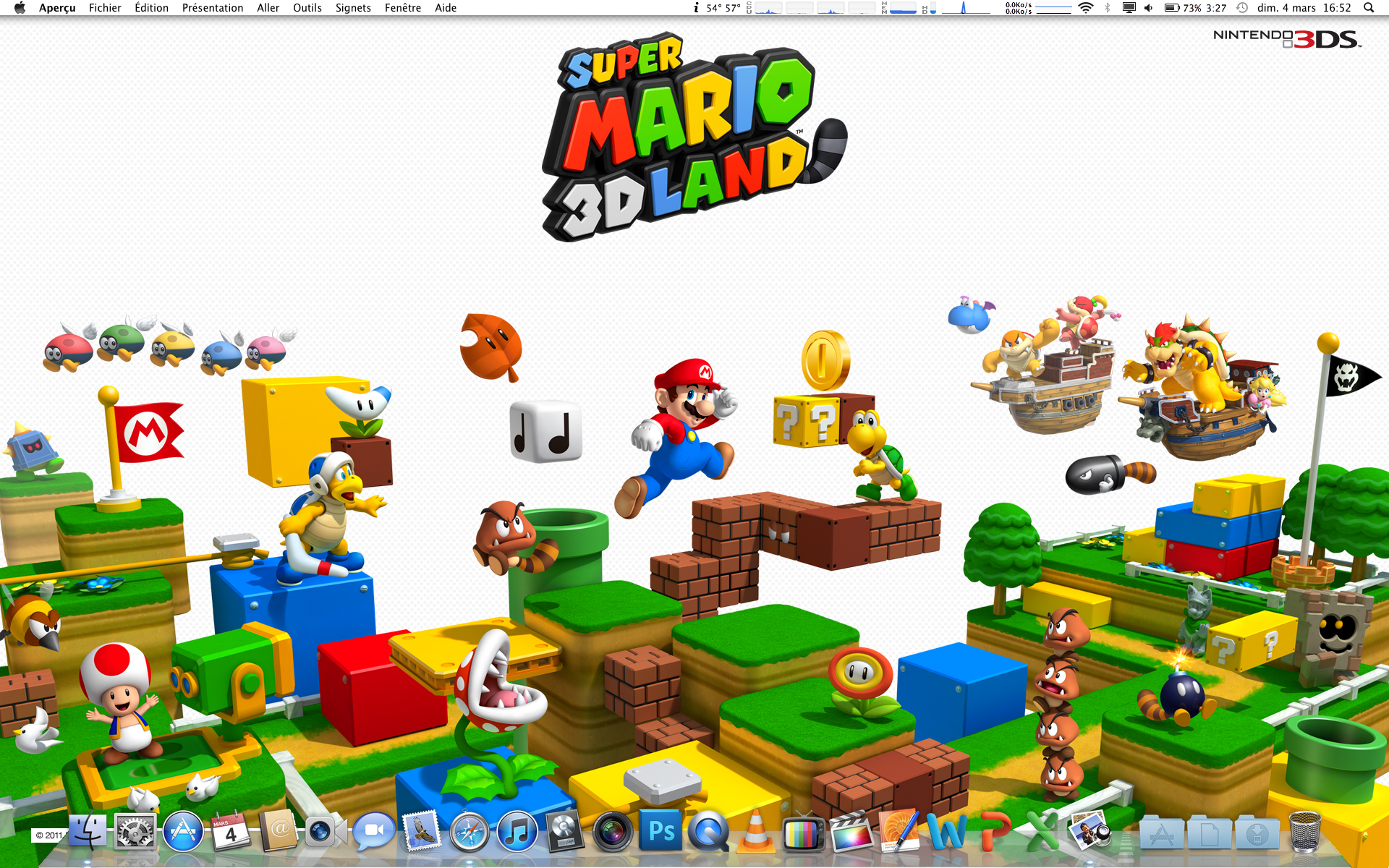Click the Bluetooth menu bar icon
The width and height of the screenshot is (1389, 868).
1108,8
